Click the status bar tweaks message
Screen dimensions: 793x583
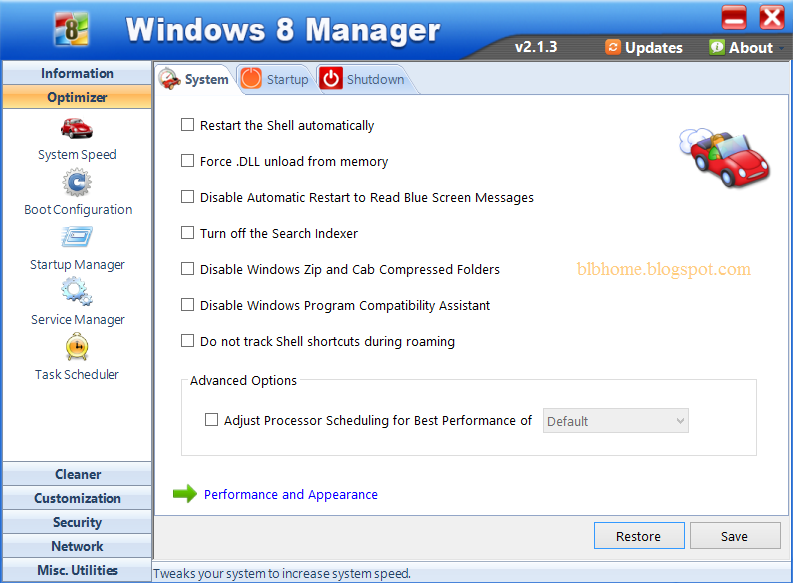pos(282,573)
